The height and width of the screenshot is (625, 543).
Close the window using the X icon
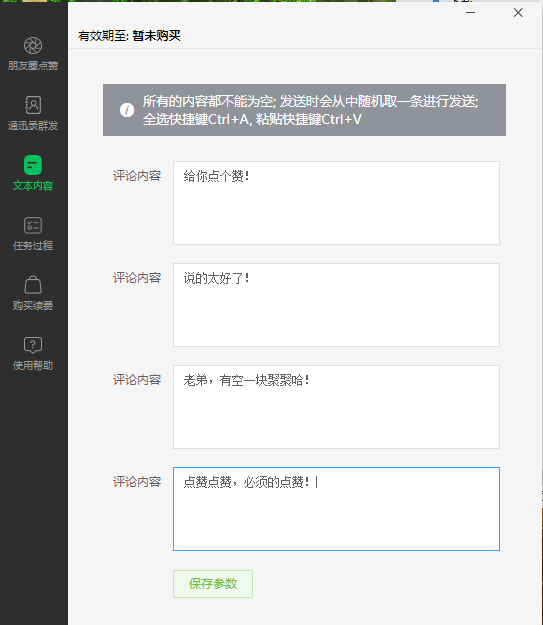pyautogui.click(x=518, y=13)
